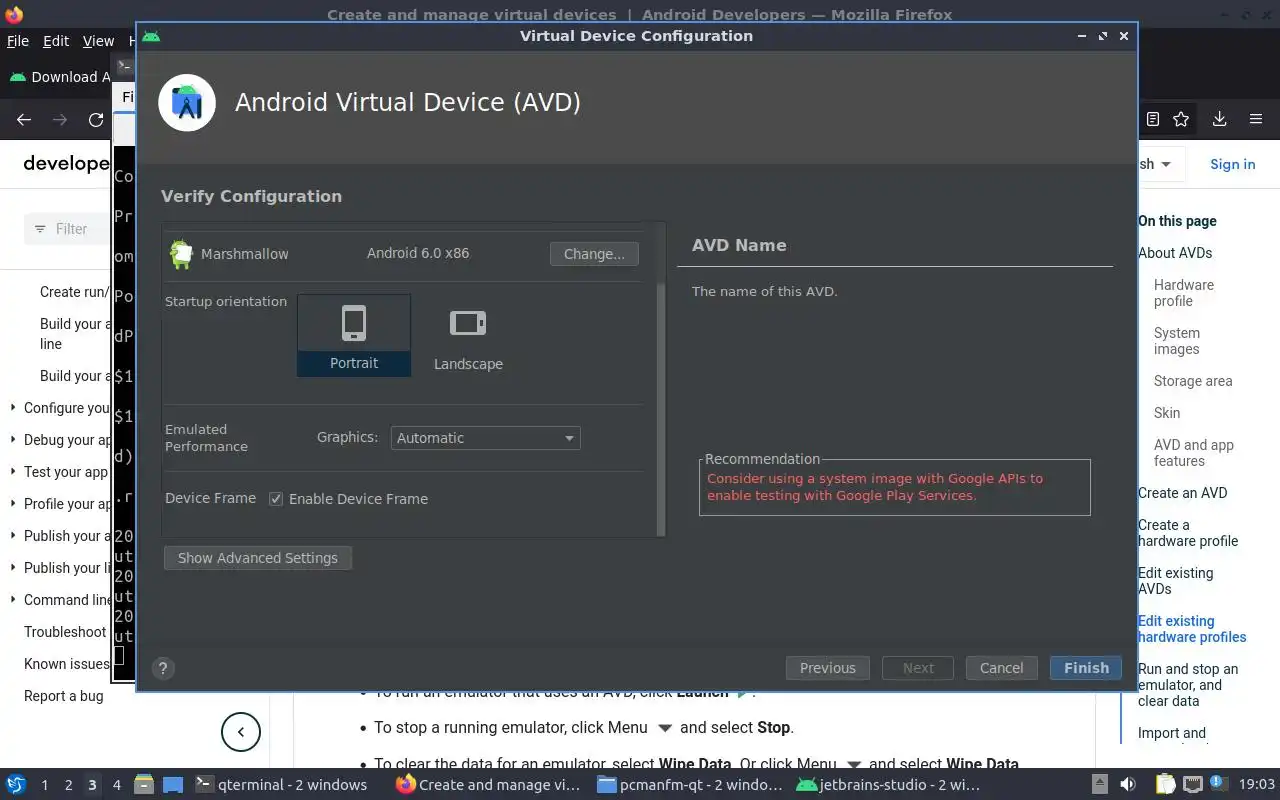Select Portrait startup orientation
The height and width of the screenshot is (800, 1280).
(354, 335)
